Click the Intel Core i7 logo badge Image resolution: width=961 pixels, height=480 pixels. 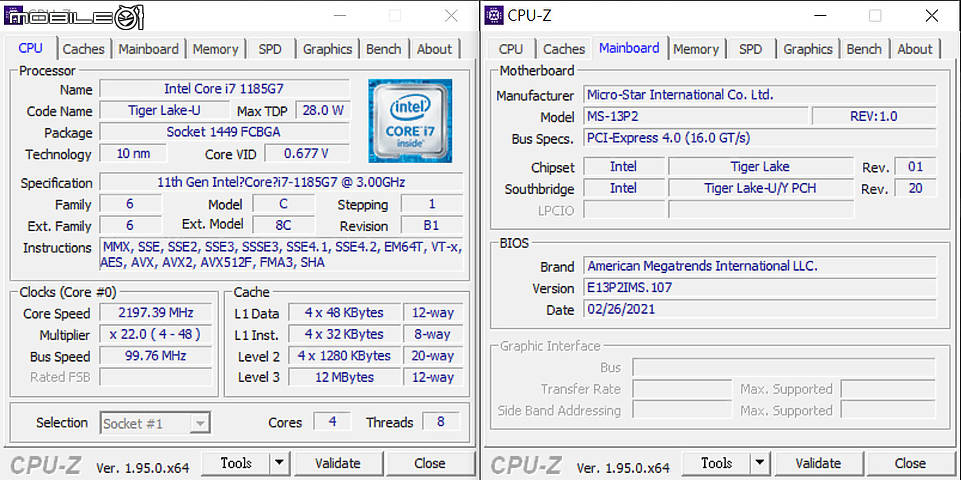click(410, 121)
